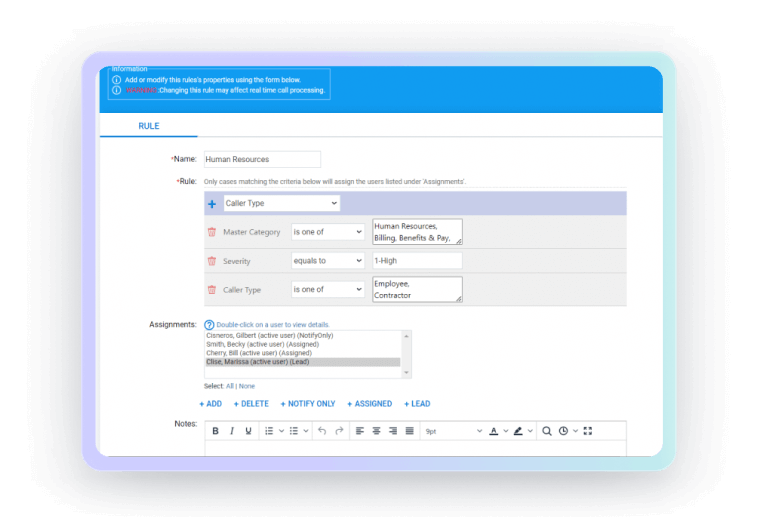Remove the Severity criteria with trash icon
757x523 pixels.
pyautogui.click(x=211, y=261)
